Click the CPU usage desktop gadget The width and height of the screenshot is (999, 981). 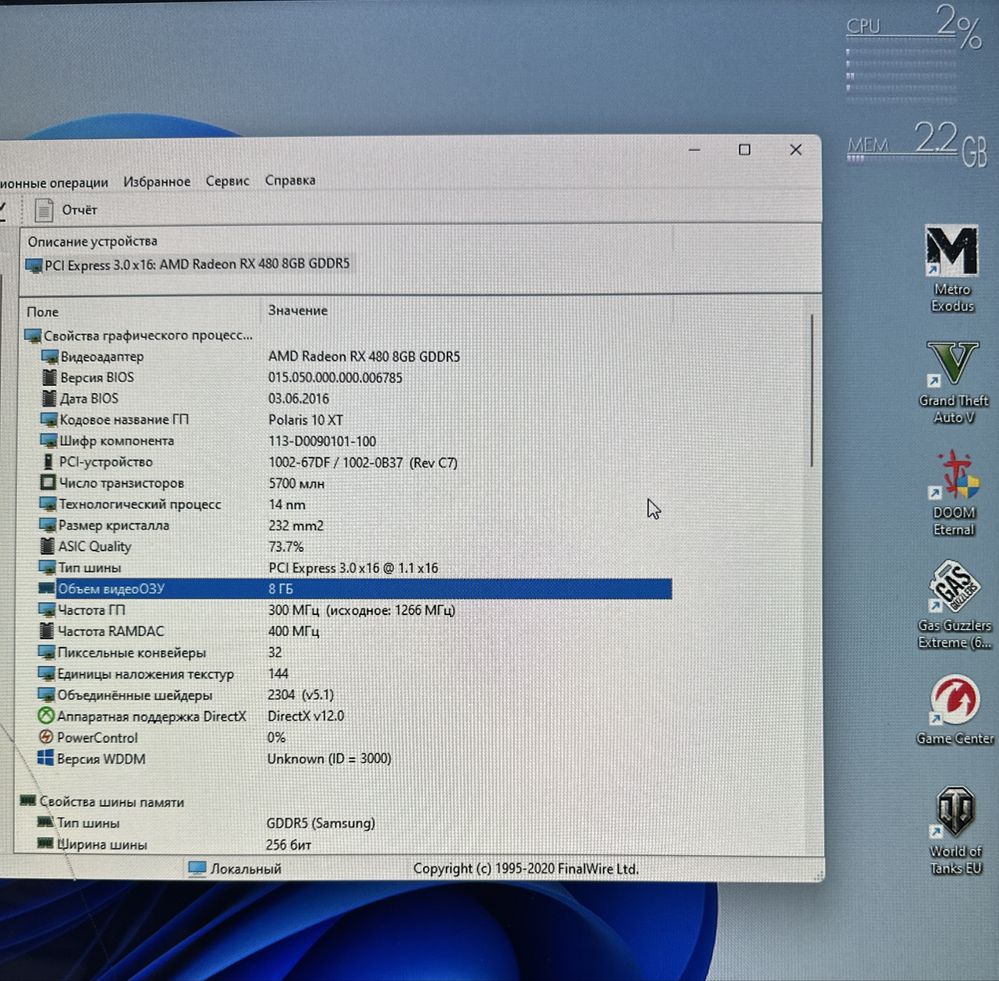[913, 54]
